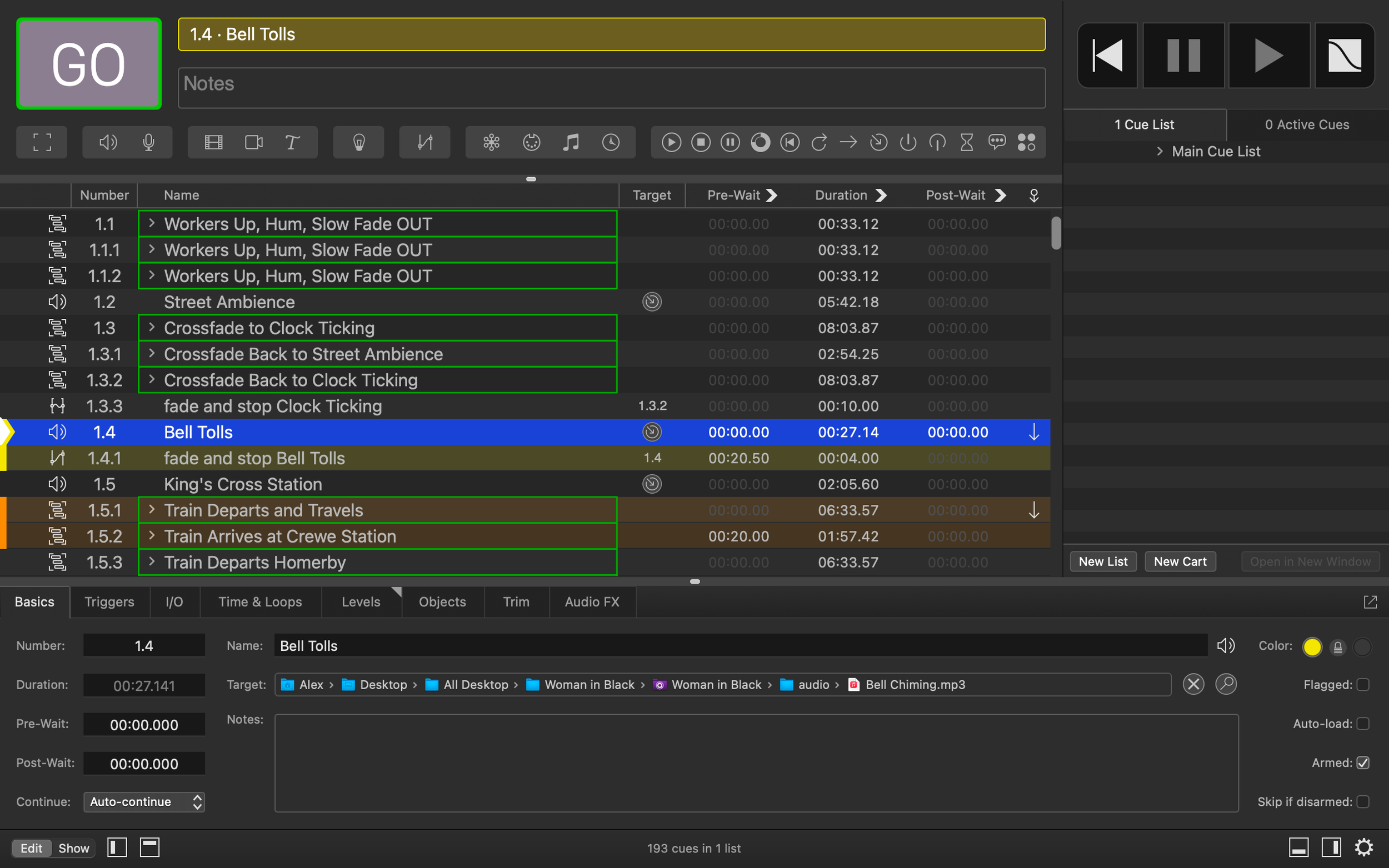Screen dimensions: 1389x868
Task: Add a new Mic cue
Action: tap(148, 142)
